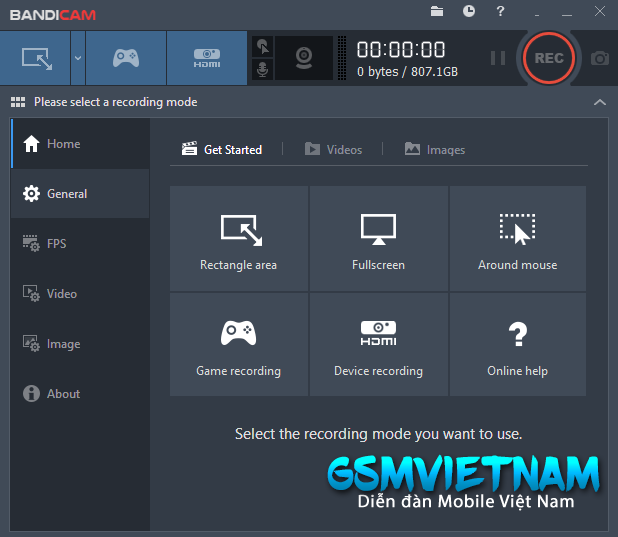The width and height of the screenshot is (618, 537).
Task: Toggle the webcam overlay icon
Action: (x=304, y=58)
